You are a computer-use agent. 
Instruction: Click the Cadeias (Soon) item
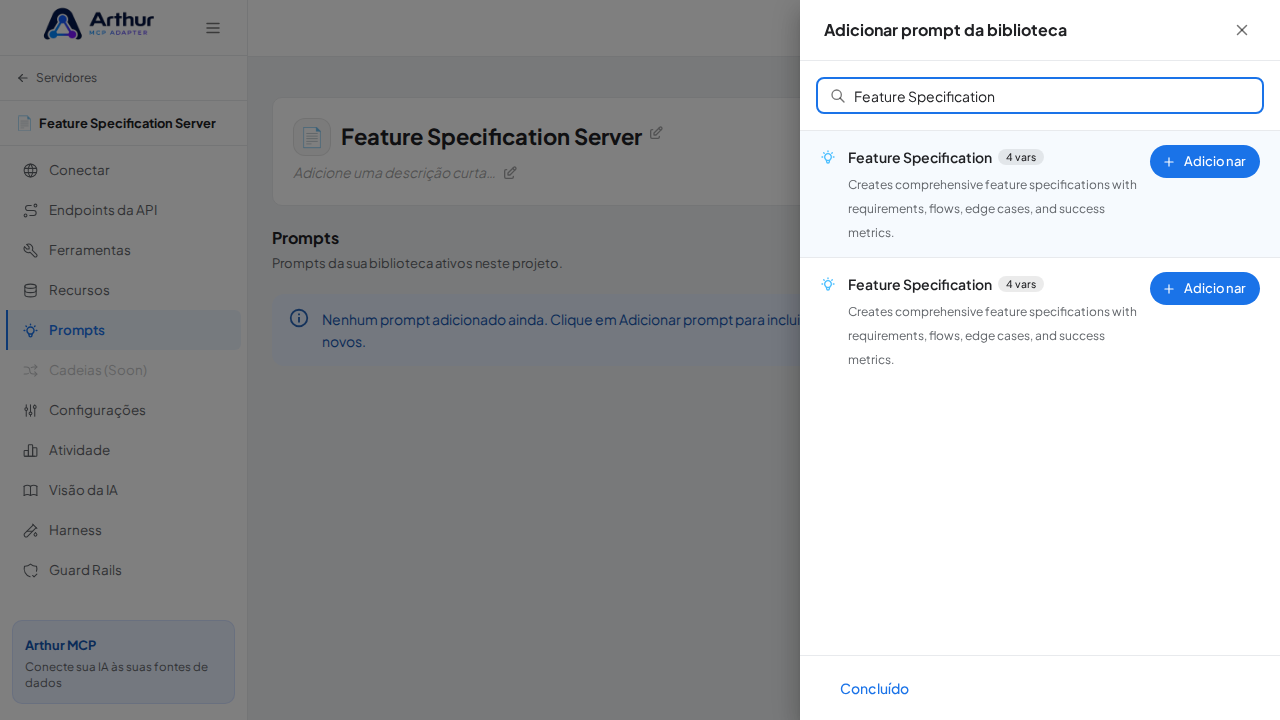[123, 370]
